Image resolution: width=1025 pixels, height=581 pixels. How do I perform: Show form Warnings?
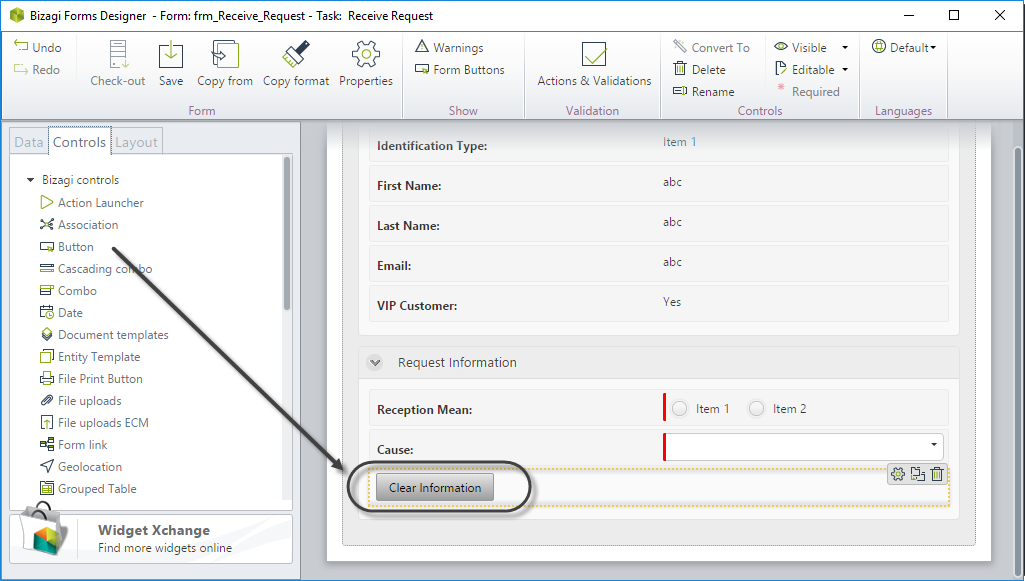click(x=450, y=47)
